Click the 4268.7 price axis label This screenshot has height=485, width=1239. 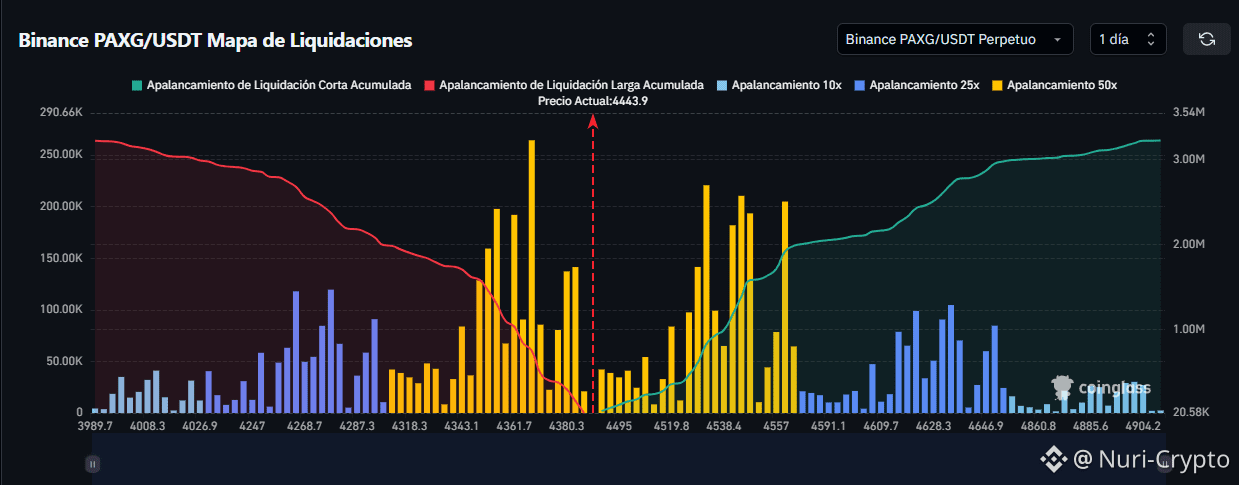tap(304, 426)
